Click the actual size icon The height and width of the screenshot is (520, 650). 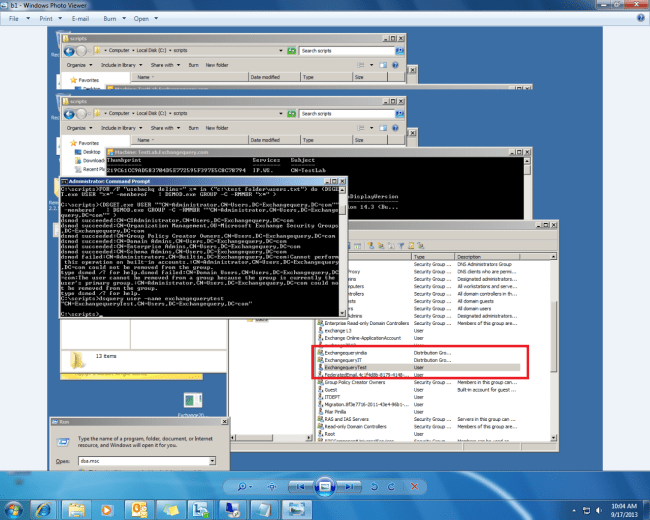click(x=270, y=485)
